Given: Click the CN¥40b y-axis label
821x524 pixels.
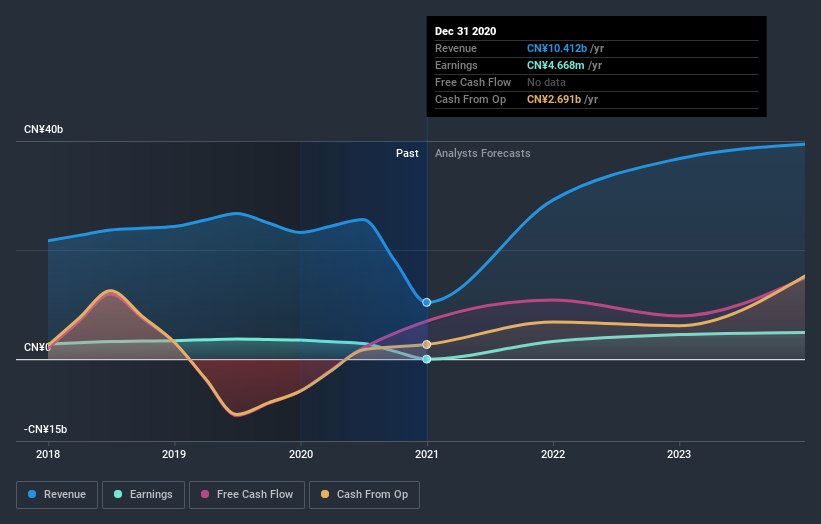Looking at the screenshot, I should click(x=43, y=129).
